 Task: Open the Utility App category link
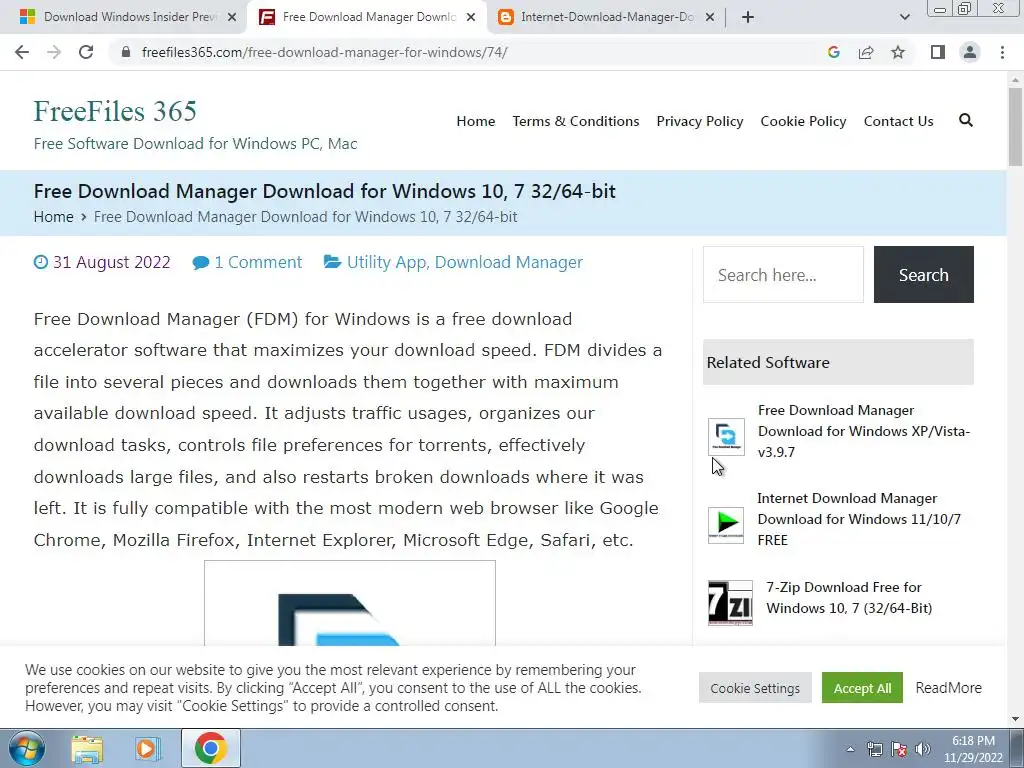tap(387, 262)
